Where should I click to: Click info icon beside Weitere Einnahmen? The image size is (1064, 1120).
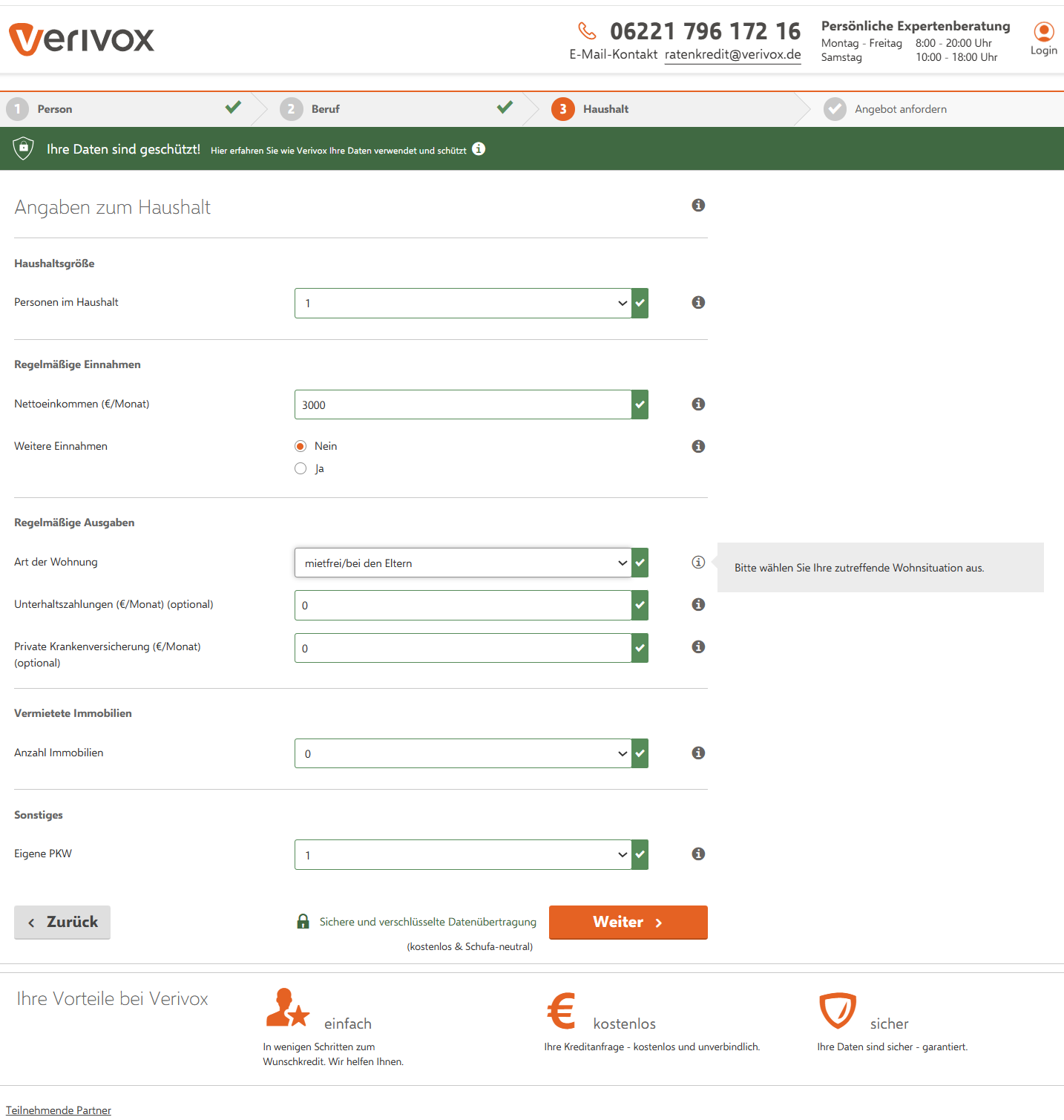[697, 447]
